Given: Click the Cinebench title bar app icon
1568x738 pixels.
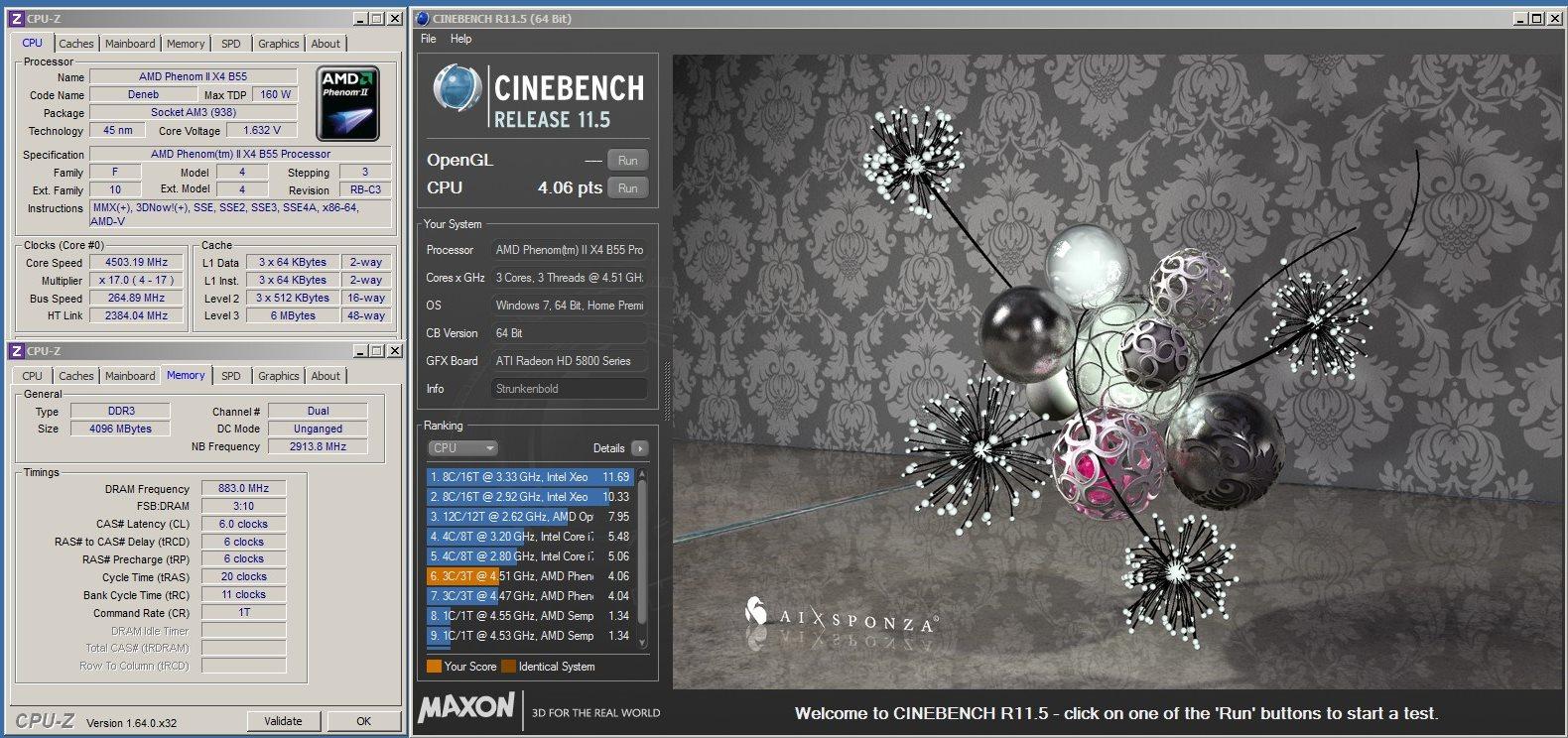Looking at the screenshot, I should point(423,19).
